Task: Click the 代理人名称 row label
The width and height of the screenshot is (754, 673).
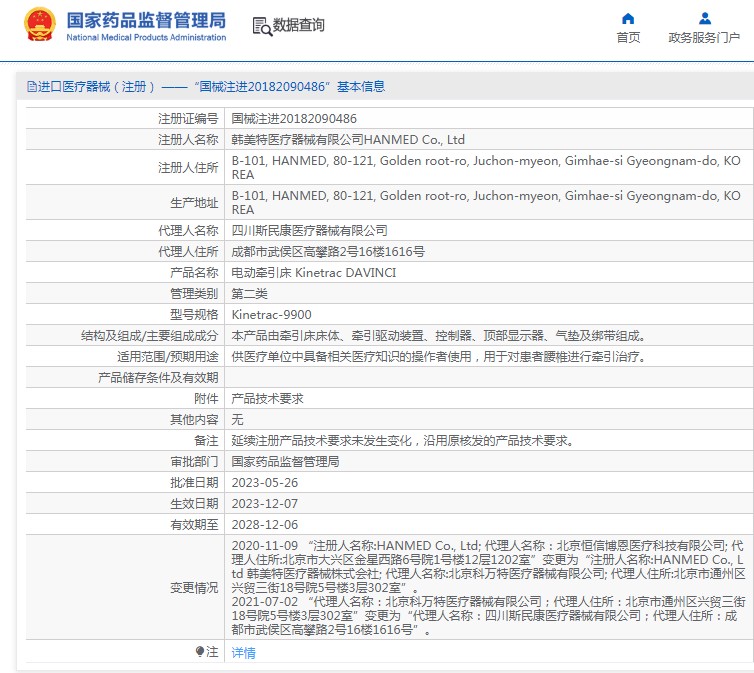Action: point(188,231)
